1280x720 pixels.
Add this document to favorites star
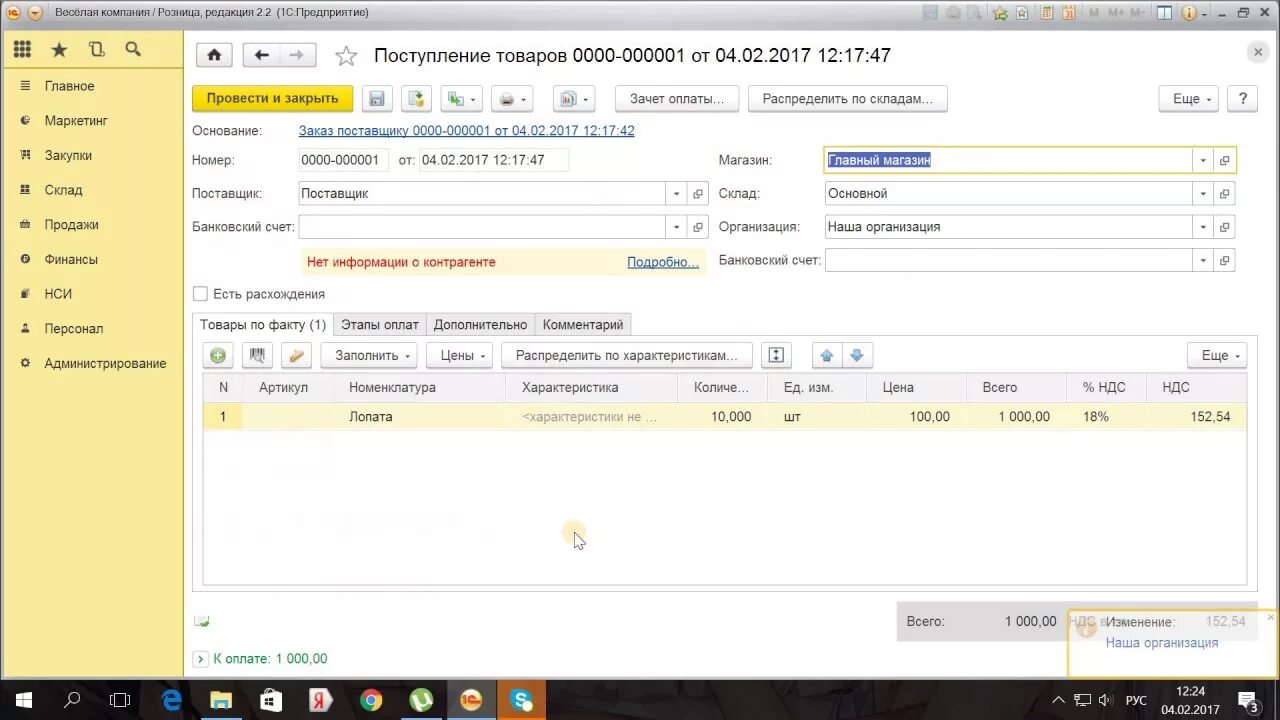[346, 56]
